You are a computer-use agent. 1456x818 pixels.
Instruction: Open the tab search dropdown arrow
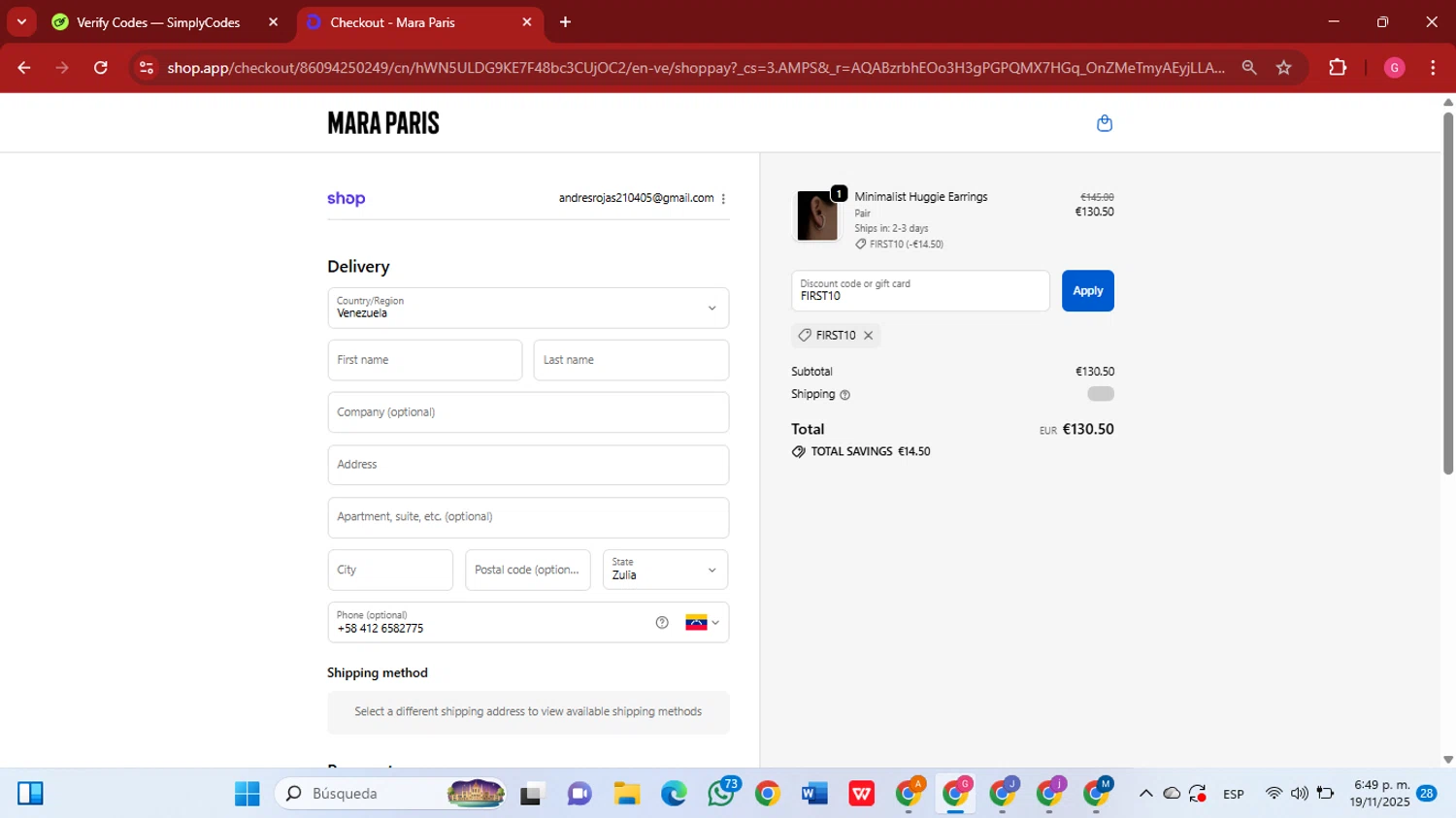click(21, 22)
